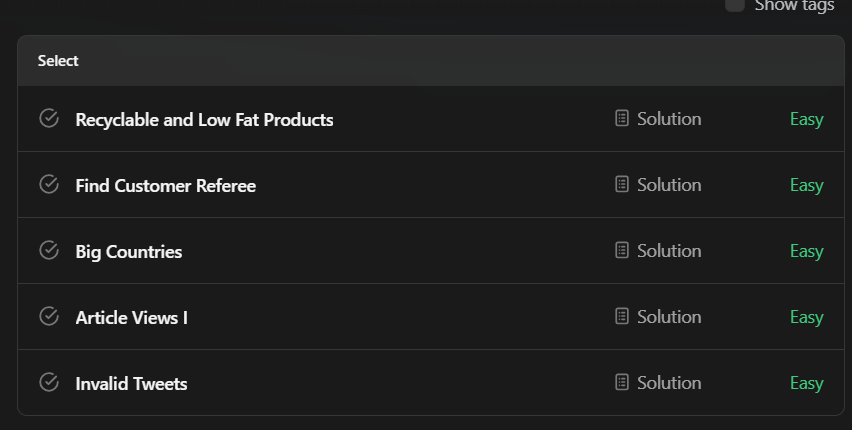Viewport: 852px width, 430px height.
Task: Click the solution document icon in Big Countries row
Action: pos(622,250)
